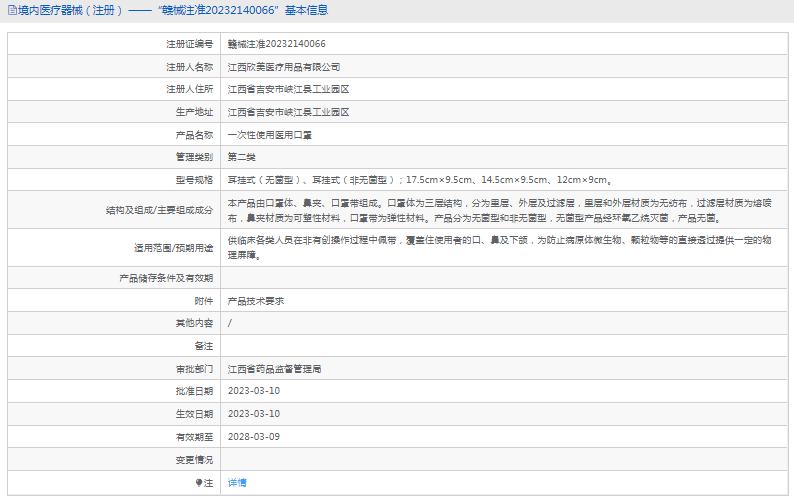Open the 详情 link in the 注 row

point(236,483)
